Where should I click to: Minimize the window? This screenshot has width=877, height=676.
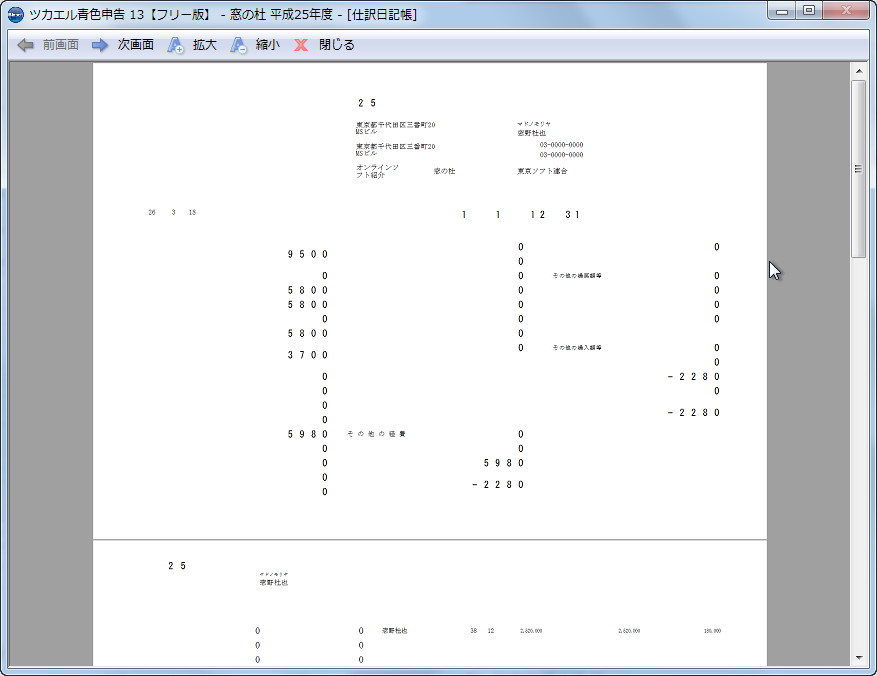tap(782, 11)
